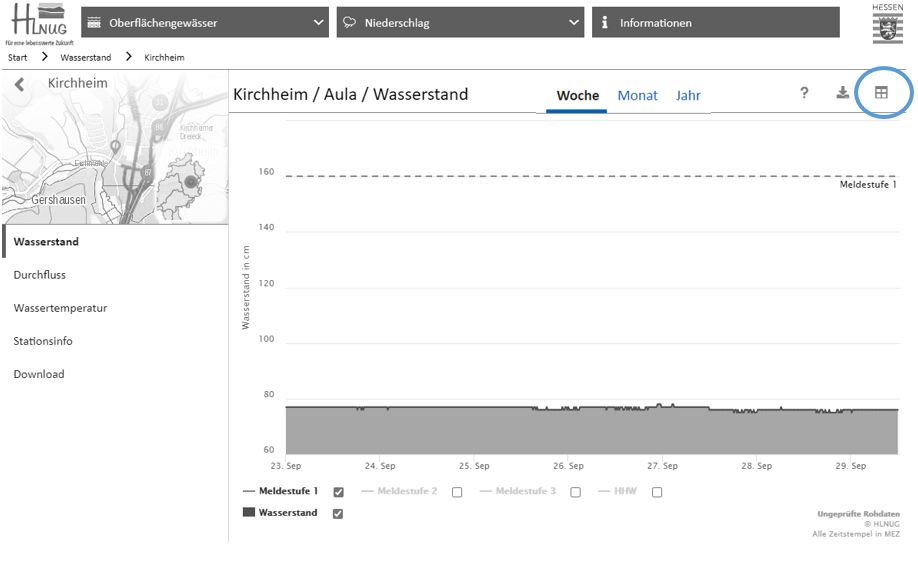Click the Kirchheim map thumbnail
This screenshot has height=573, width=918.
[x=115, y=160]
